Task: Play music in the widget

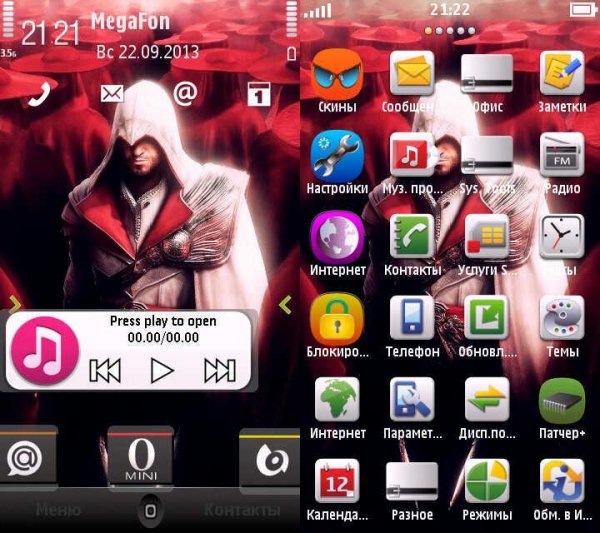Action: click(162, 370)
